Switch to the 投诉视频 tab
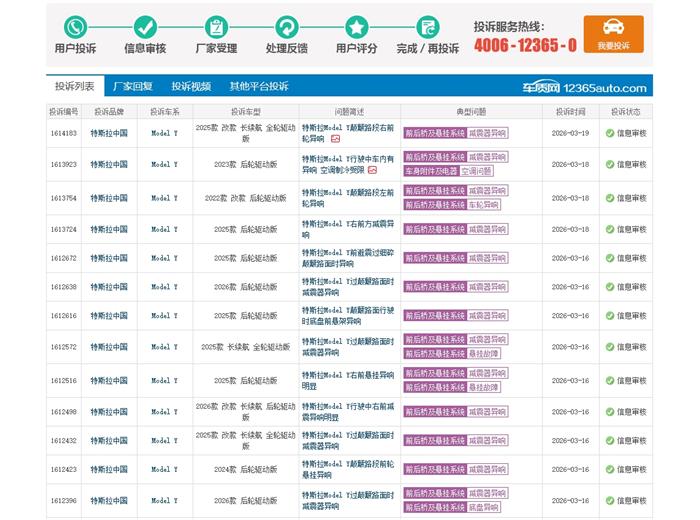700x520 pixels. click(191, 87)
